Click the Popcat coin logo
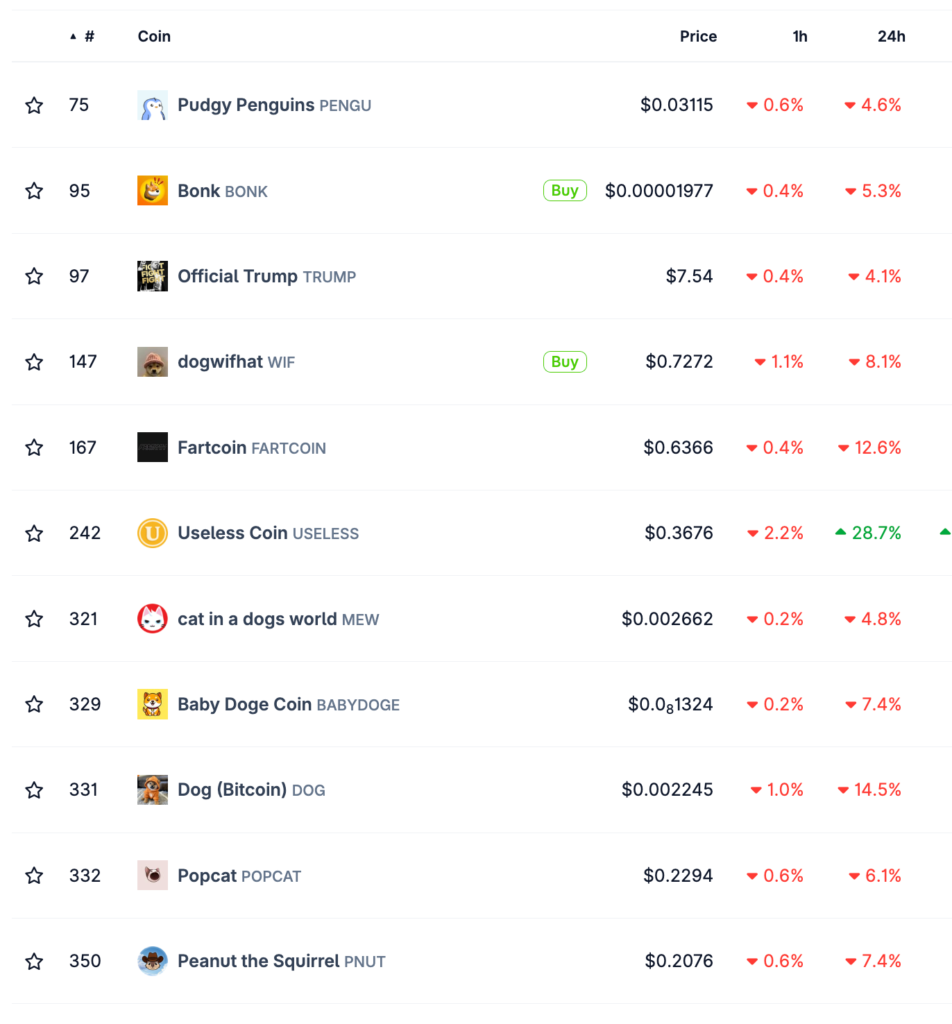This screenshot has height=1024, width=952. [x=152, y=875]
